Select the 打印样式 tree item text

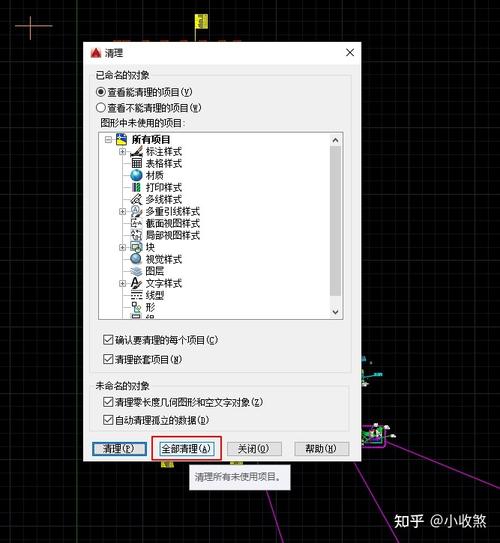(x=164, y=187)
